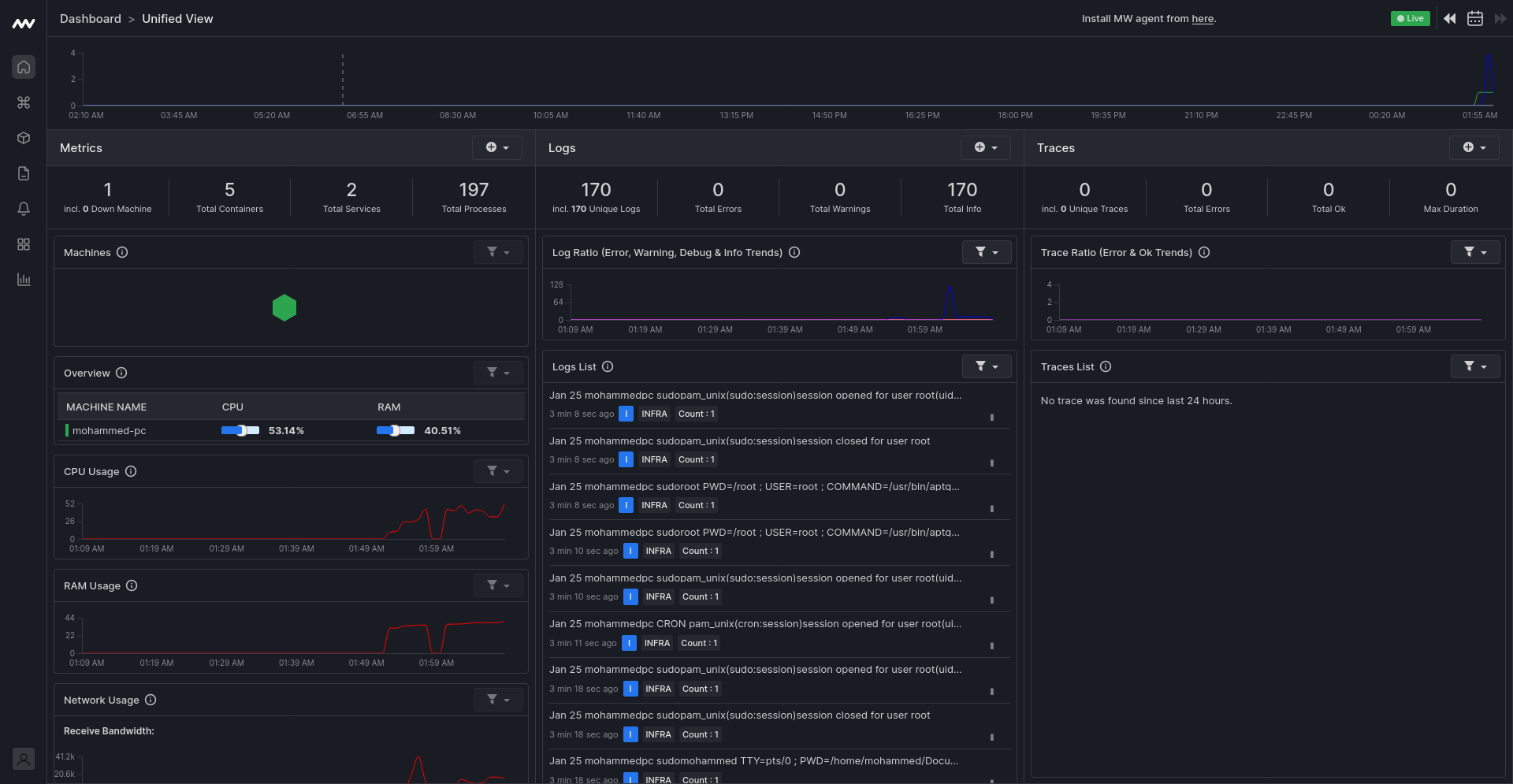
Task: Click the Live status button
Action: pos(1410,18)
